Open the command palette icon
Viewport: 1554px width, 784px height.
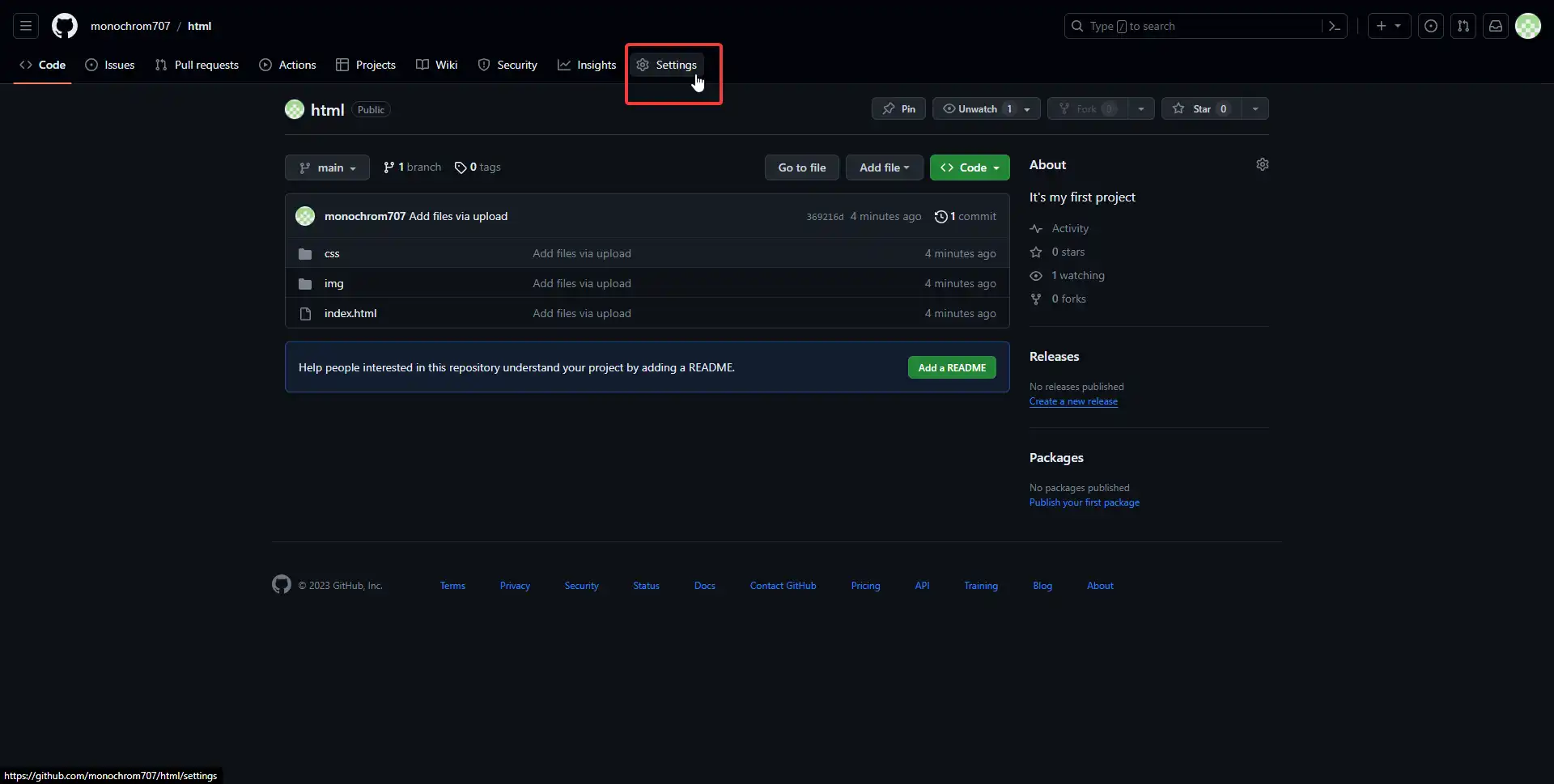[x=1335, y=26]
